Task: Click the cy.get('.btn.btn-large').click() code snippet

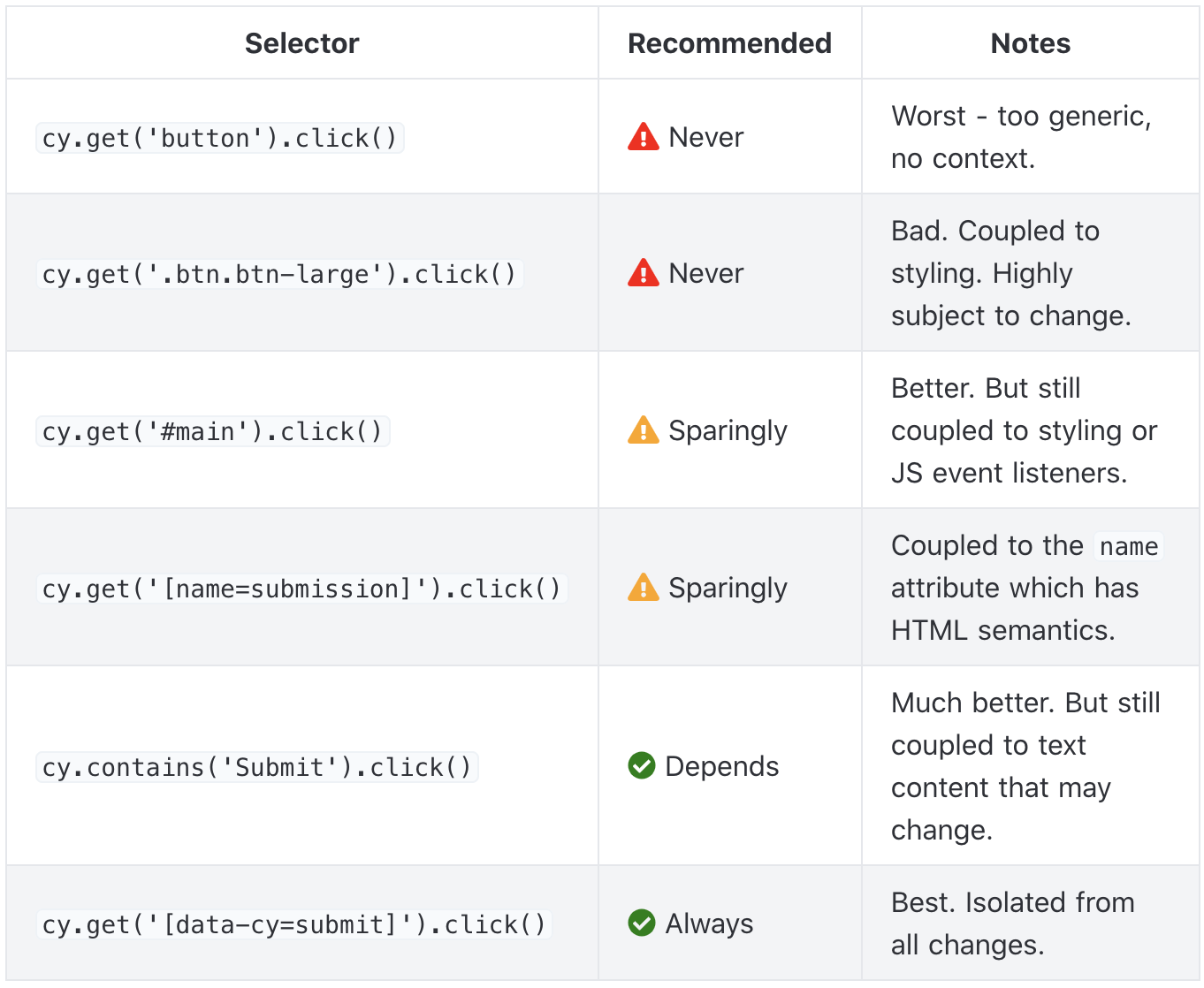Action: coord(278,274)
